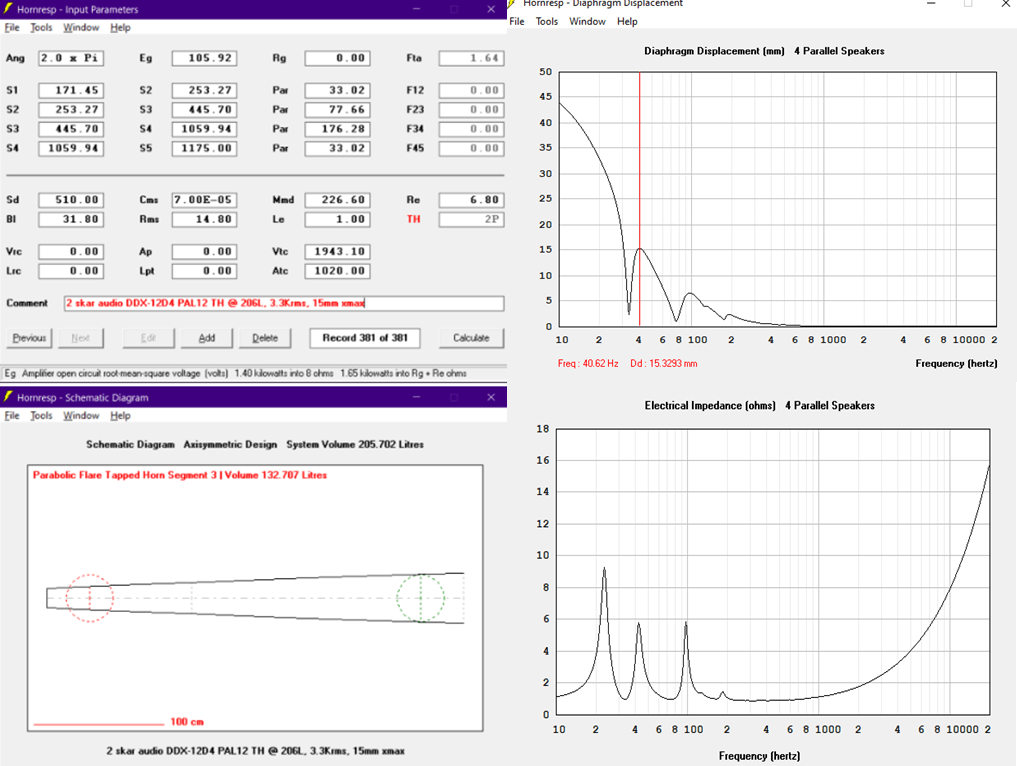Open Tools menu in Diaphragm Displacement window
Image resolution: width=1017 pixels, height=766 pixels.
[x=547, y=21]
